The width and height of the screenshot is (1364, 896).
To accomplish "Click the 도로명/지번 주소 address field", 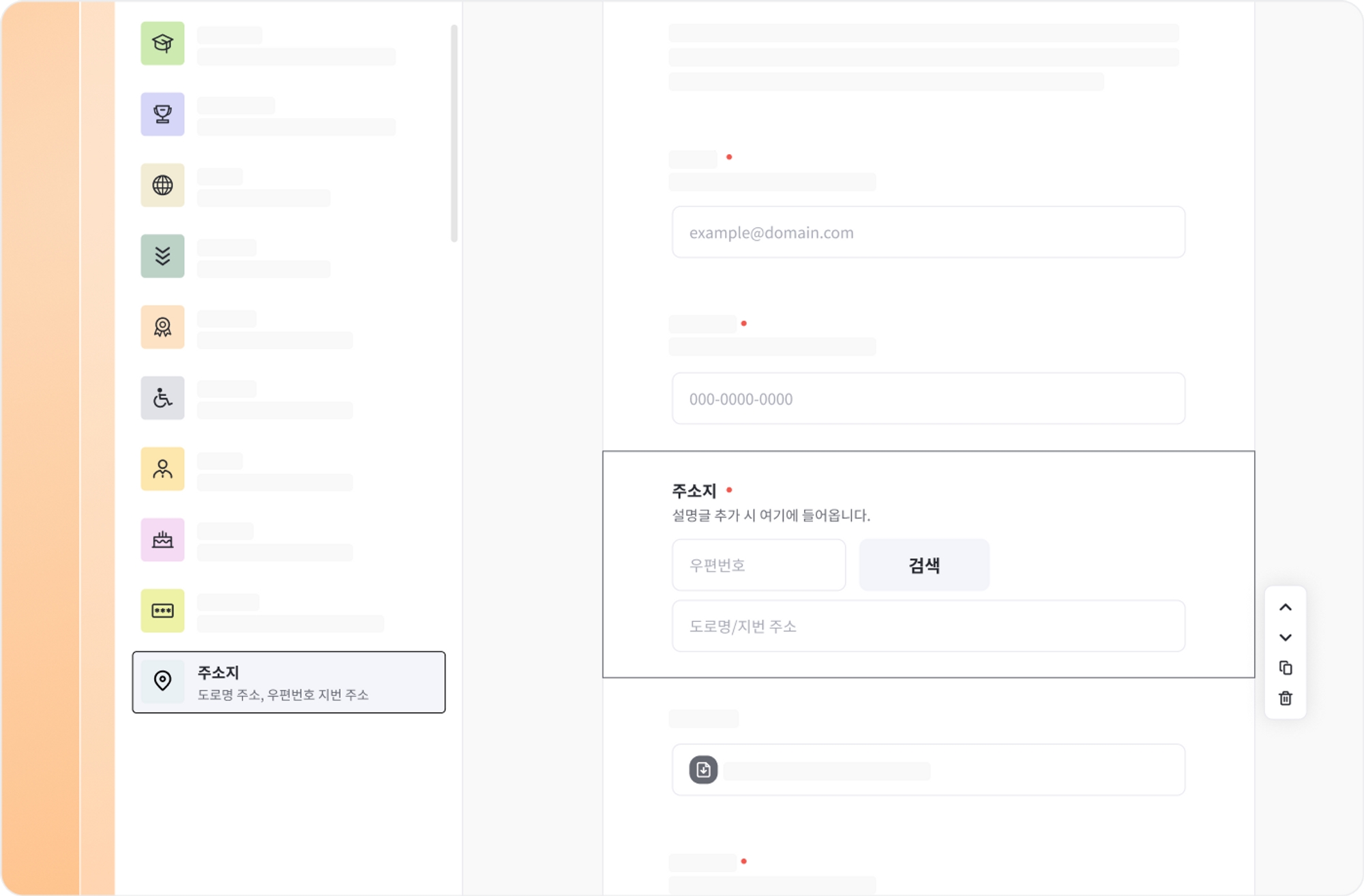I will (928, 626).
